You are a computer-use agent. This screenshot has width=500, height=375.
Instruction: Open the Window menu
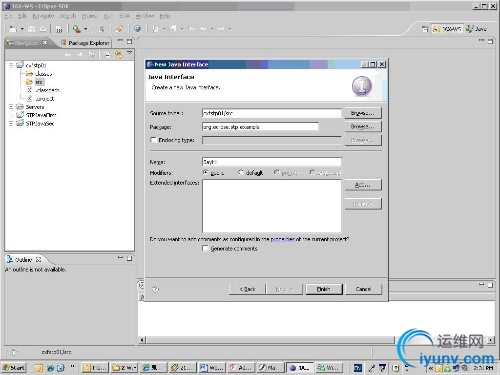click(x=145, y=16)
